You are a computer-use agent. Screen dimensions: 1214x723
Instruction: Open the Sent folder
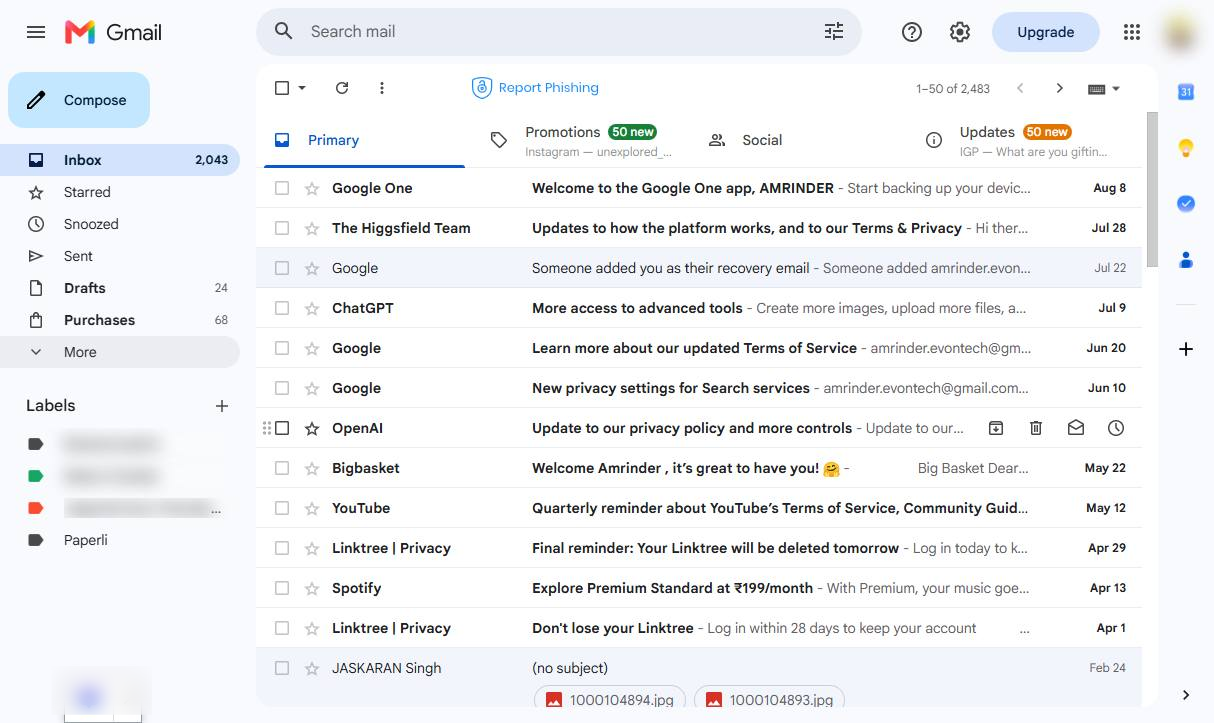[x=120, y=256]
